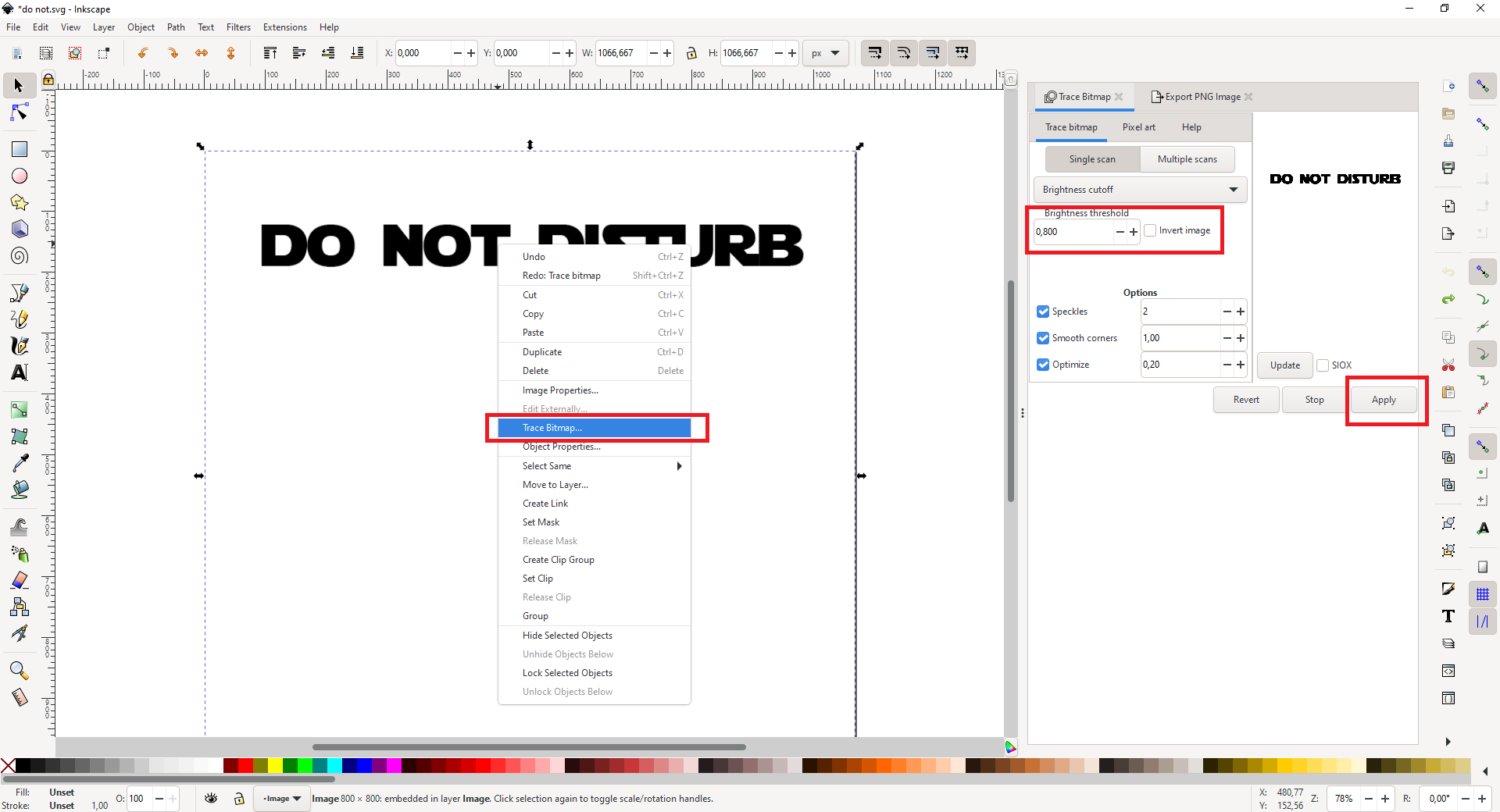The height and width of the screenshot is (812, 1500).
Task: Select the Calligraphy tool
Action: [x=19, y=345]
